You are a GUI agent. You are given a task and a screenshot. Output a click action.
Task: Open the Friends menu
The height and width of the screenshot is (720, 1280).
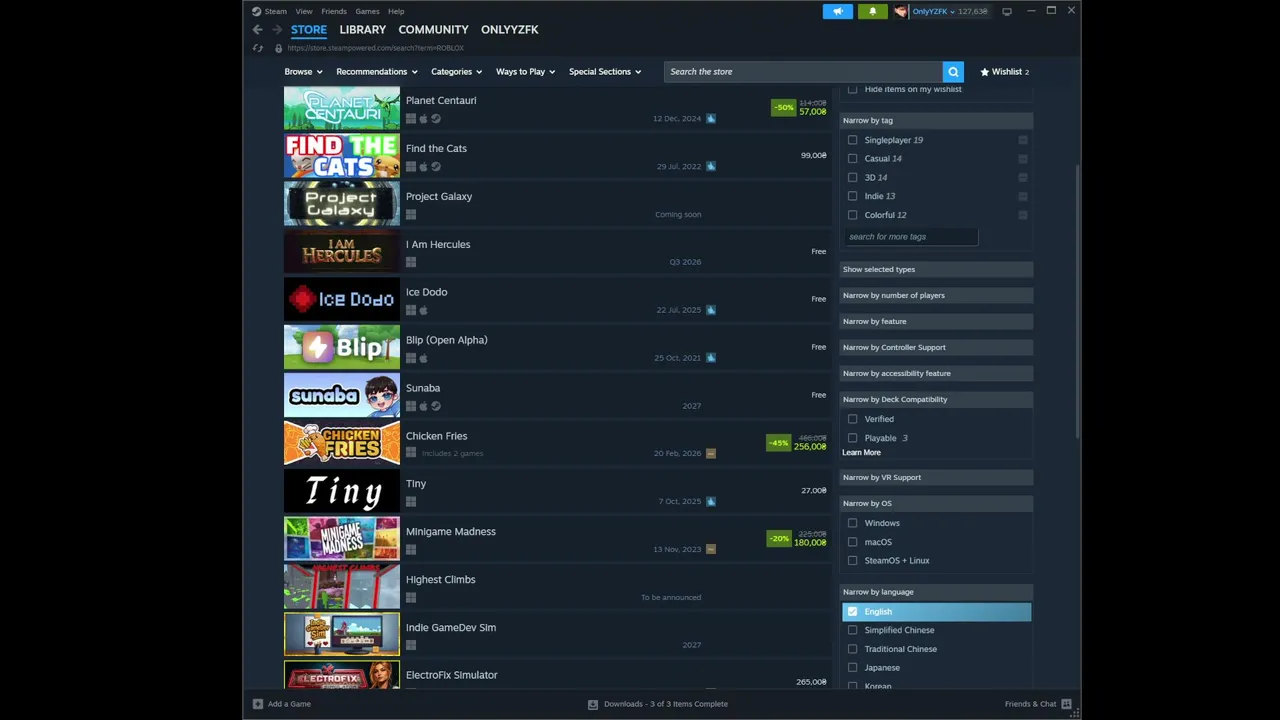click(x=334, y=11)
